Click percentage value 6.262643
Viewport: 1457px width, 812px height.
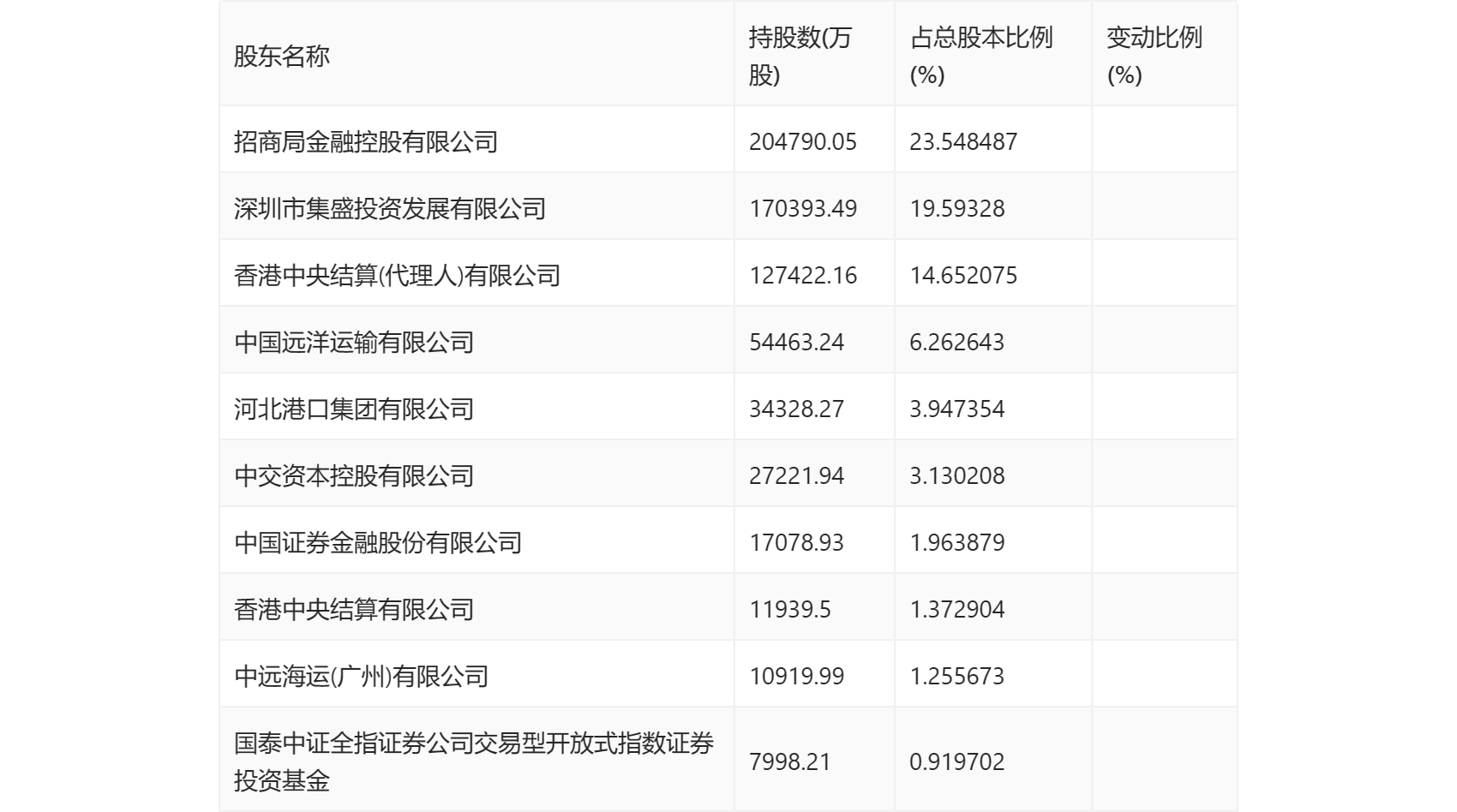pos(957,342)
